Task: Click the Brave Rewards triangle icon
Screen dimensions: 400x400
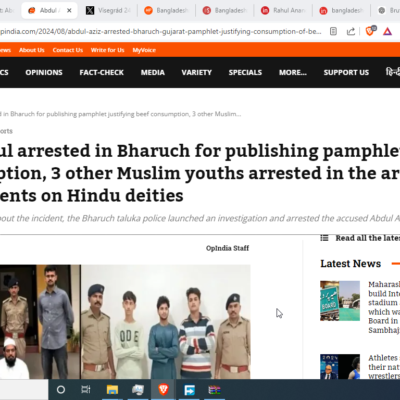Action: 387,32
